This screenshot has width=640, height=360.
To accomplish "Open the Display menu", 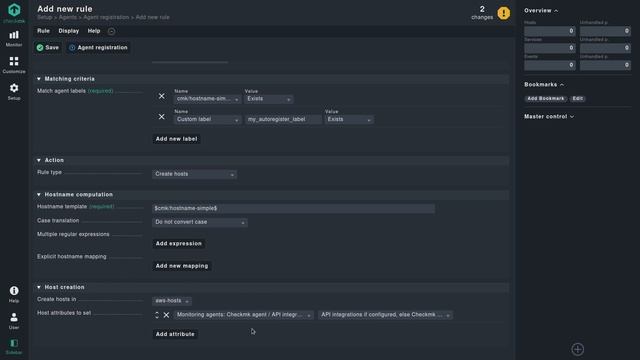I will tap(69, 31).
